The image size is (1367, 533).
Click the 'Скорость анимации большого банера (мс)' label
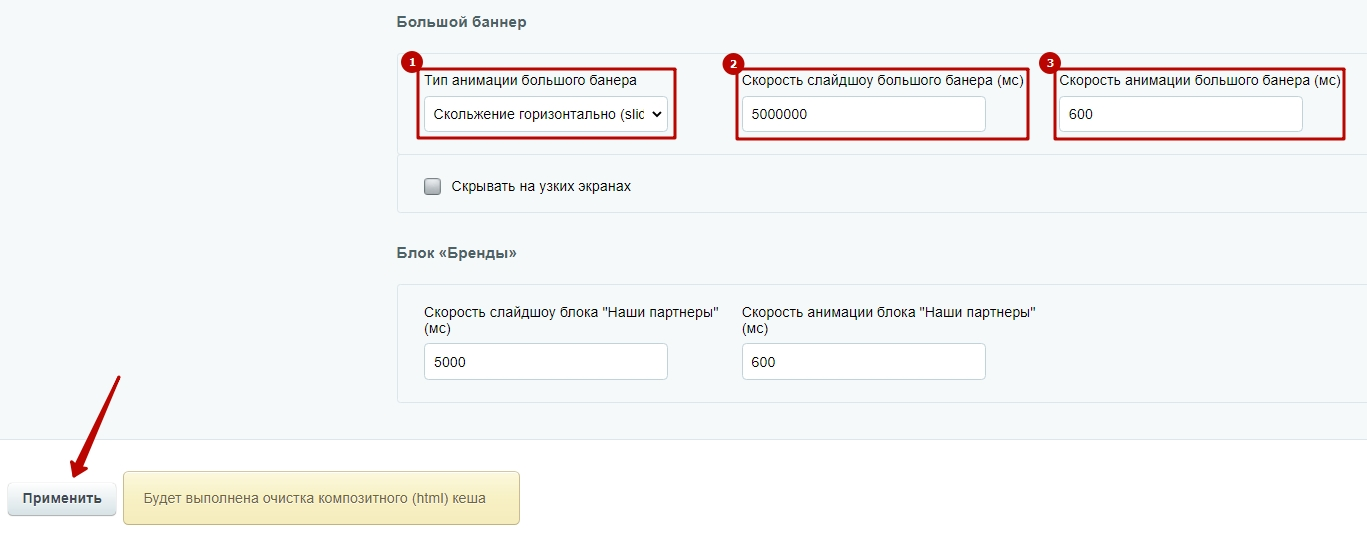click(1200, 80)
